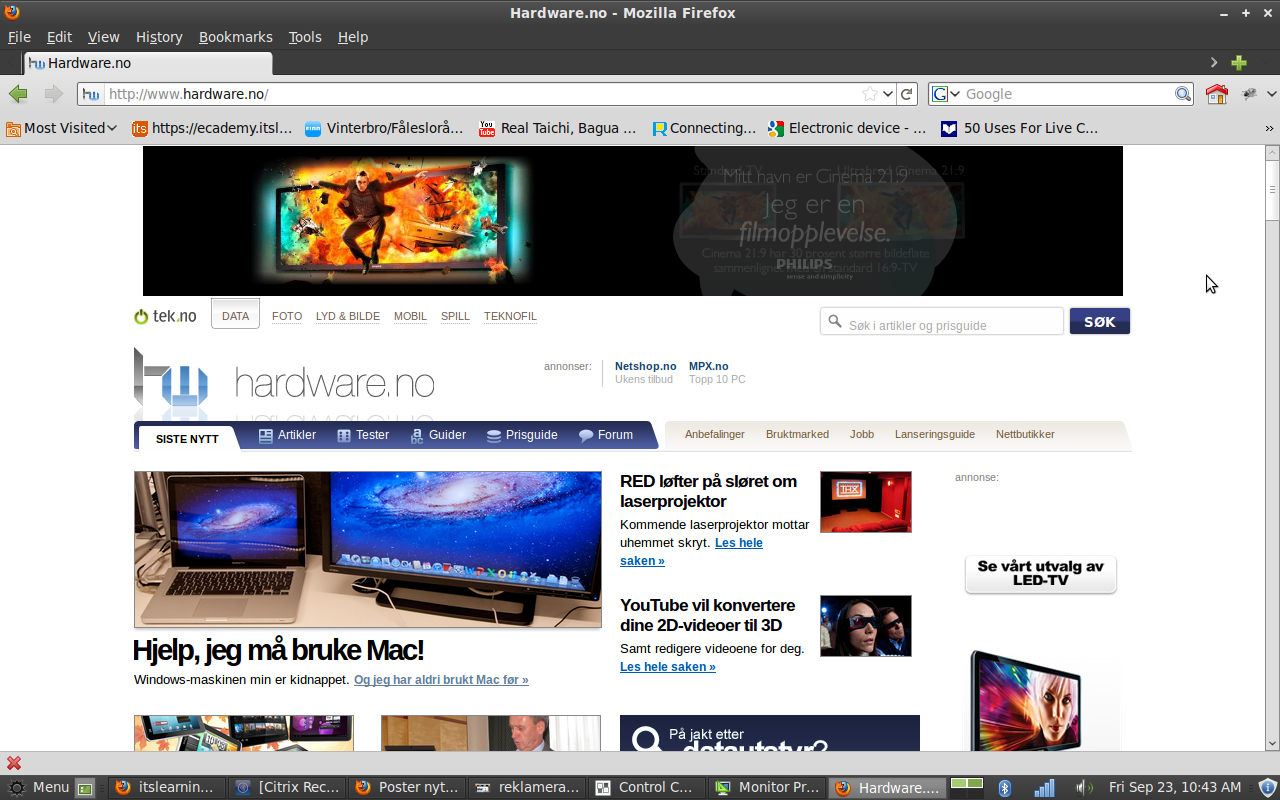Open the Real Taichi, Bagua bookmark

coord(557,128)
